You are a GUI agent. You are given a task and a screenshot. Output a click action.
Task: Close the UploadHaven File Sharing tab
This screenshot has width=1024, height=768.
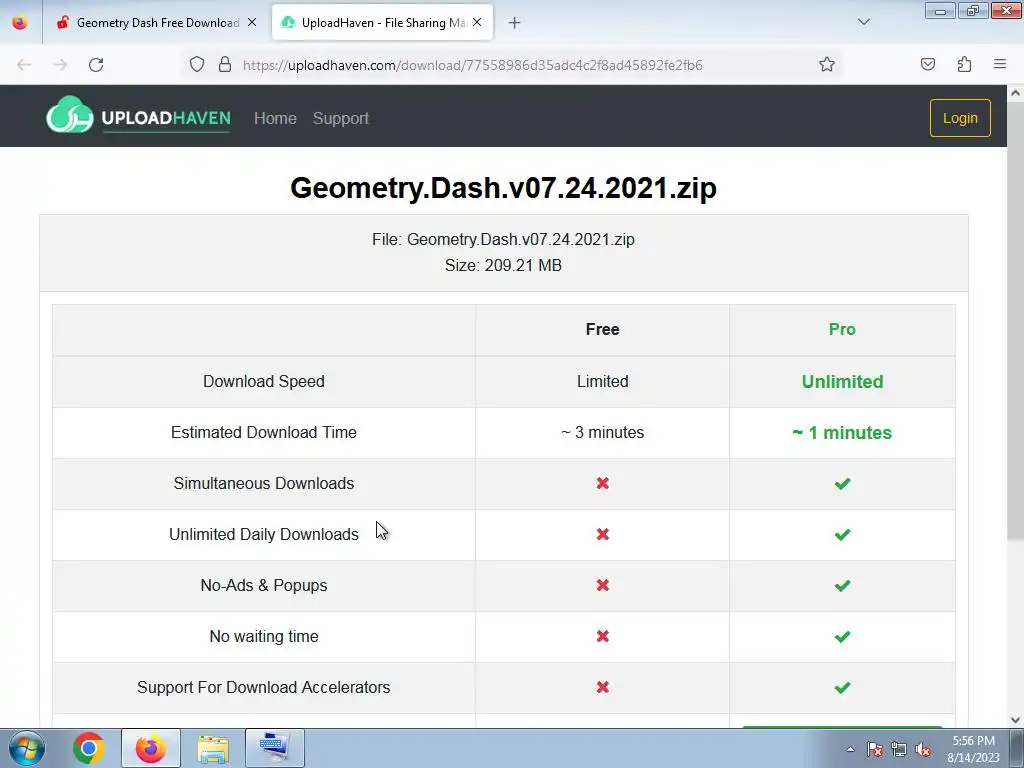point(477,22)
